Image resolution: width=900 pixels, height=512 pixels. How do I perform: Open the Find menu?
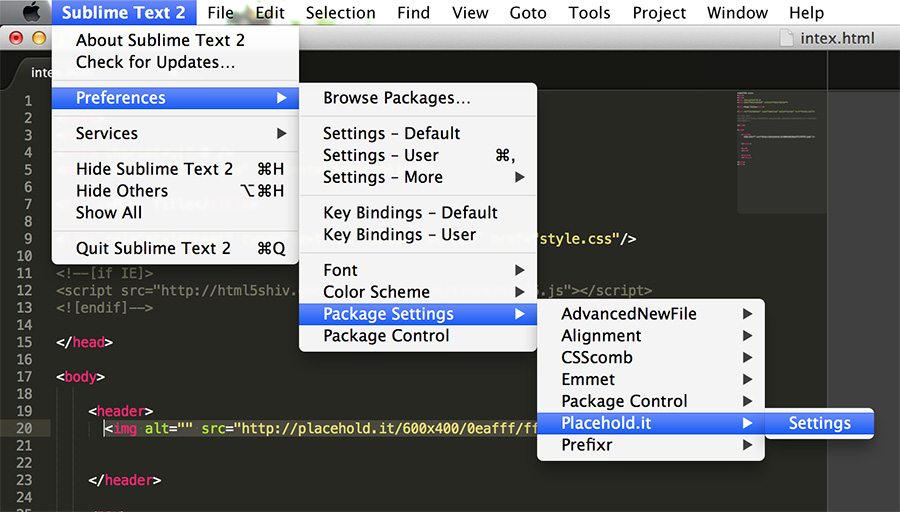(x=413, y=12)
